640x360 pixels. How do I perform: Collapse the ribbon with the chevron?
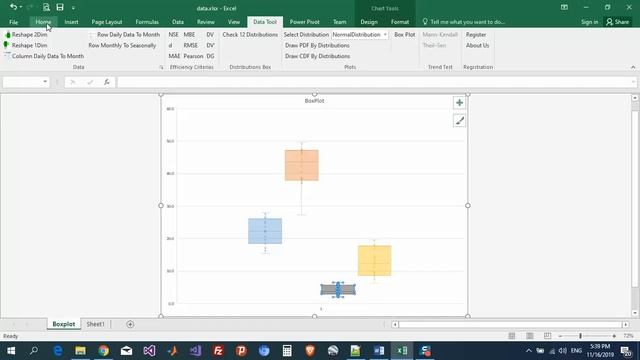pos(633,67)
